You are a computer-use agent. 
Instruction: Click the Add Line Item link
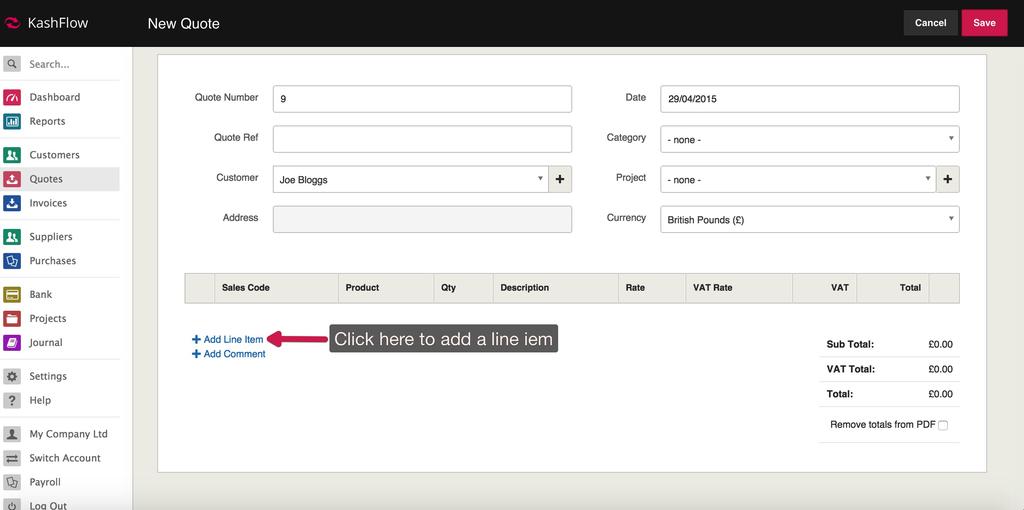pos(232,339)
